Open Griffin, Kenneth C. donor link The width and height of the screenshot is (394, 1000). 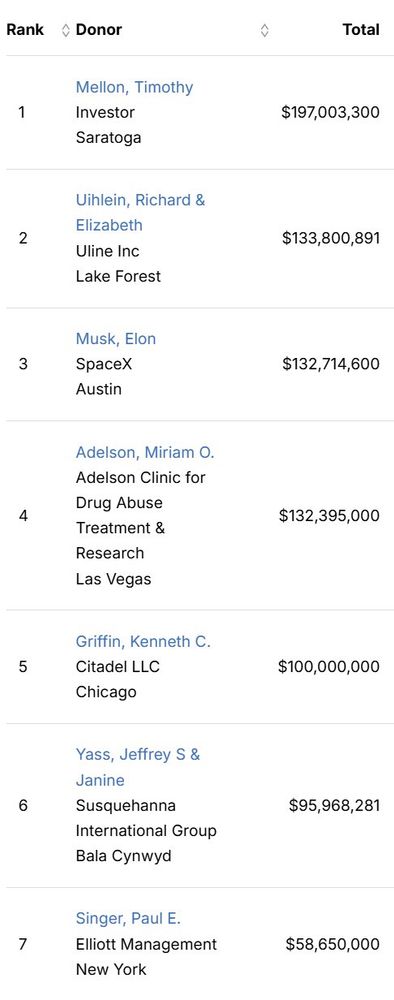143,642
